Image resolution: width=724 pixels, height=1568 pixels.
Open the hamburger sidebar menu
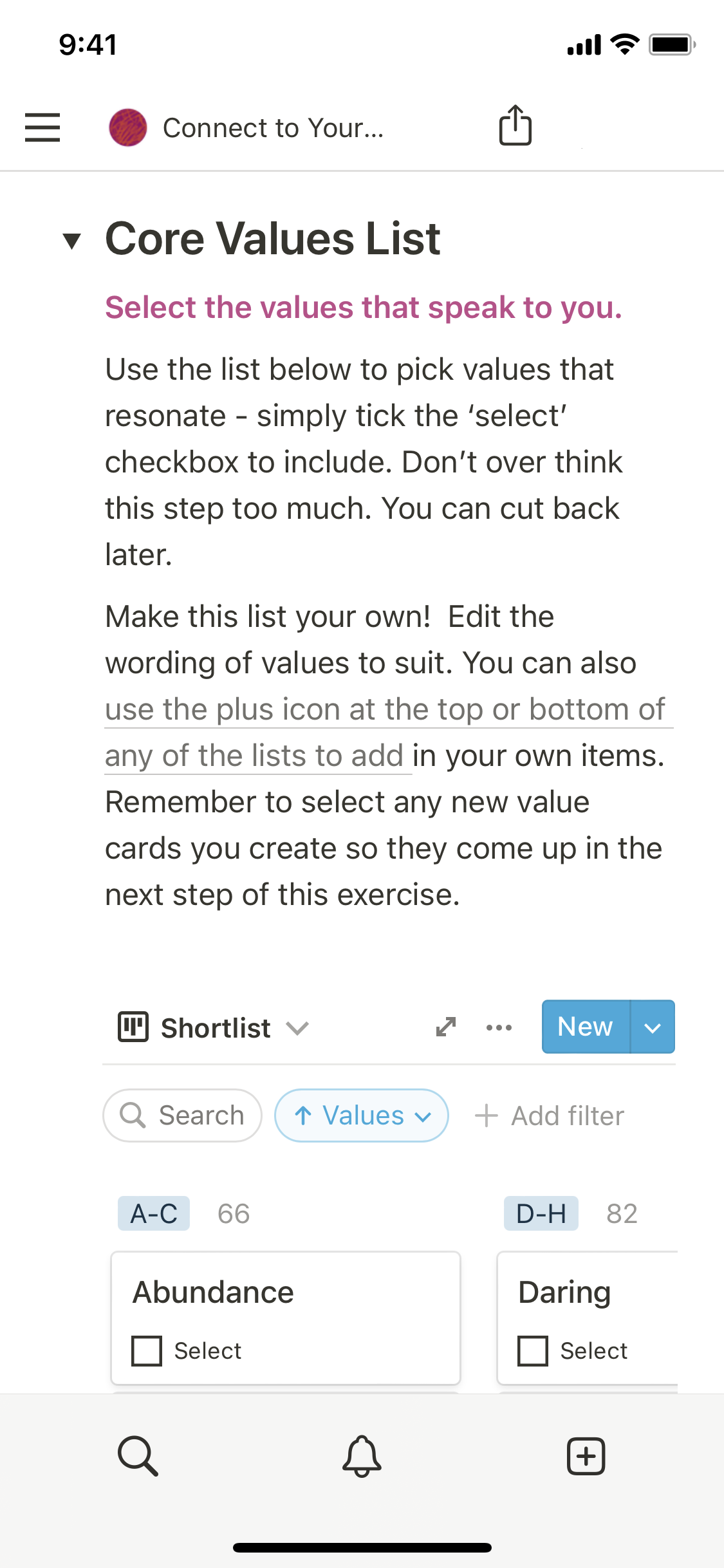[x=42, y=127]
